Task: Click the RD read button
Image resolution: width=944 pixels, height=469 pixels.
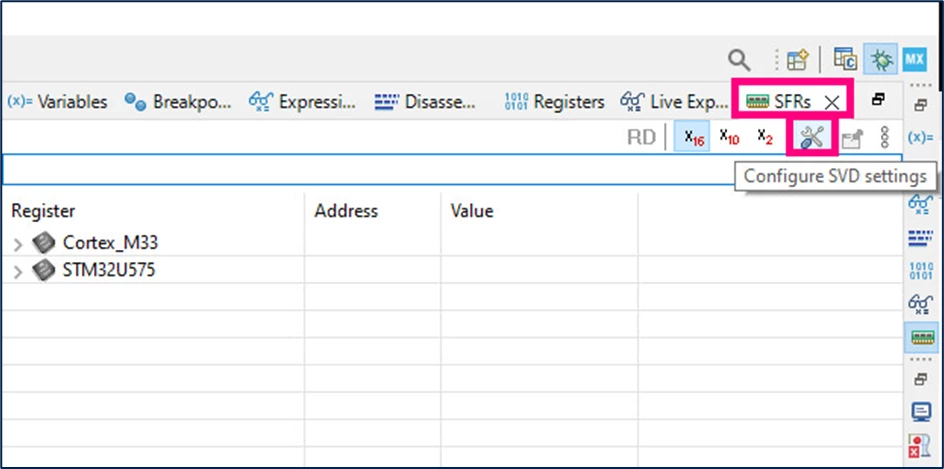Action: (x=641, y=138)
